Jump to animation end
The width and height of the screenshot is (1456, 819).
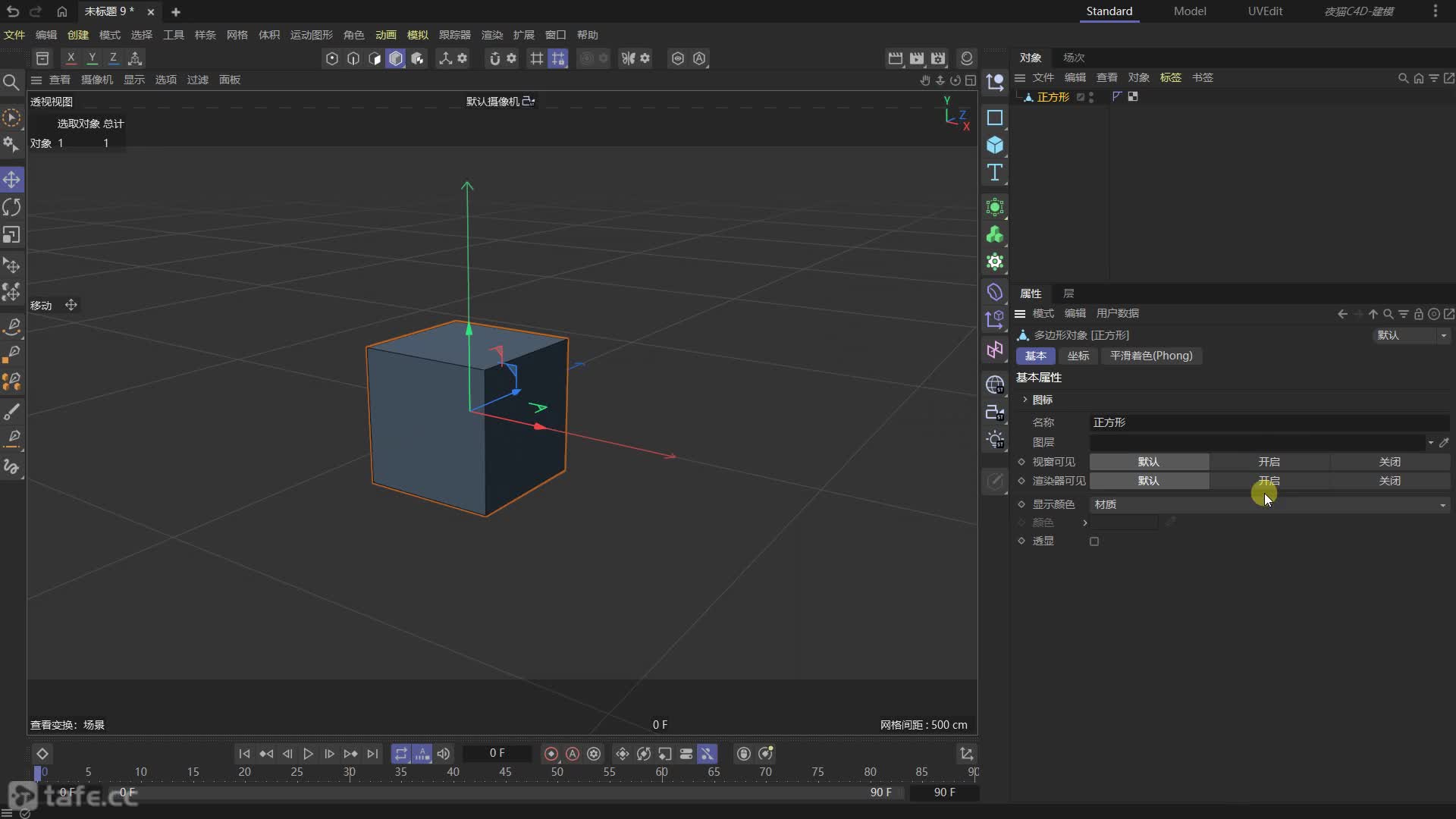point(372,754)
